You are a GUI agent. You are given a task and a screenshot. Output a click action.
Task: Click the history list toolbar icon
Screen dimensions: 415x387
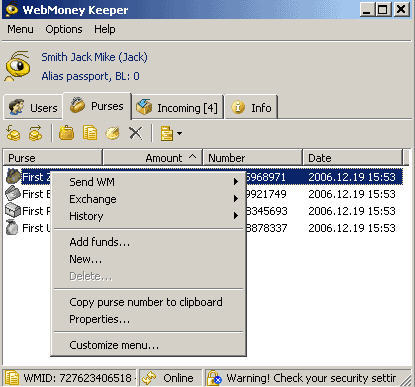coord(167,134)
